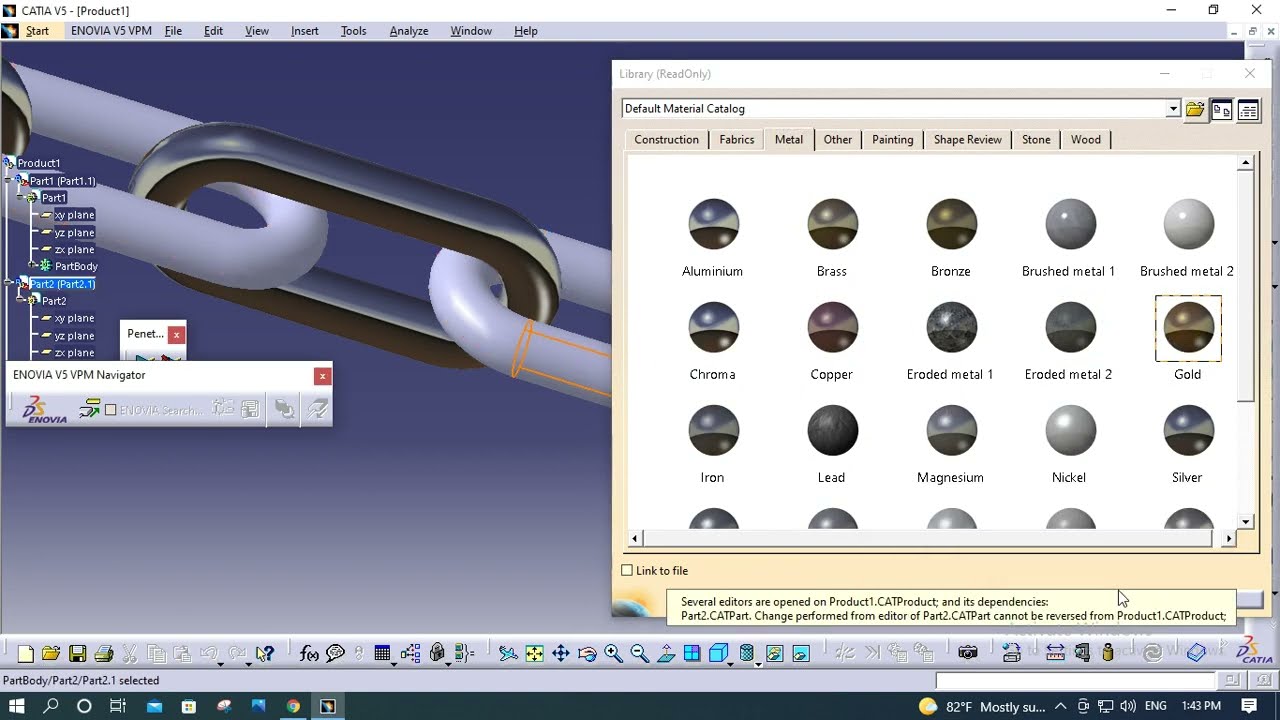Toggle the ENOVIA Search checkbox

(x=111, y=410)
